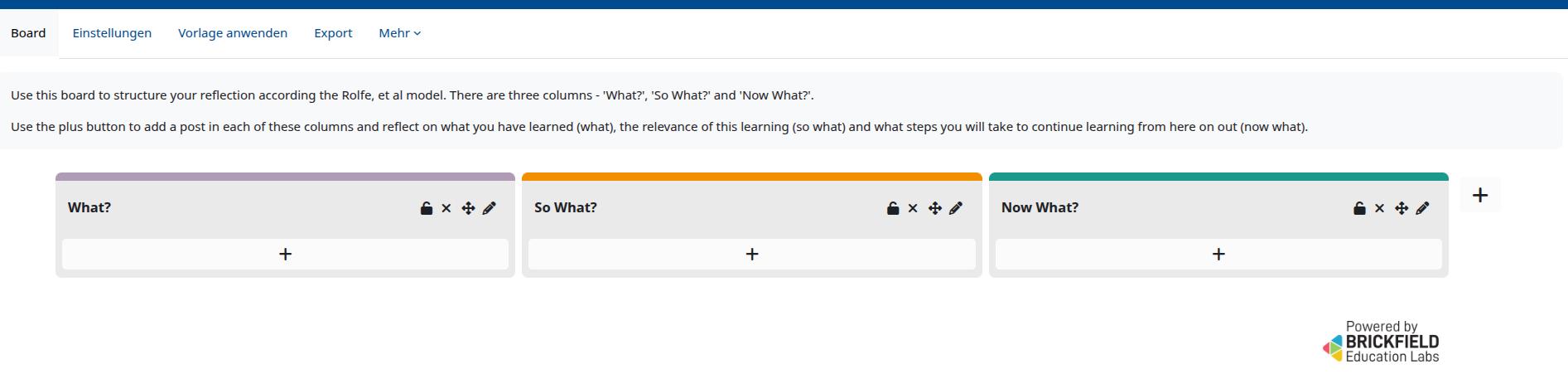Click the move icon of the So What? column
Screen dimensions: 1568x374
934,208
